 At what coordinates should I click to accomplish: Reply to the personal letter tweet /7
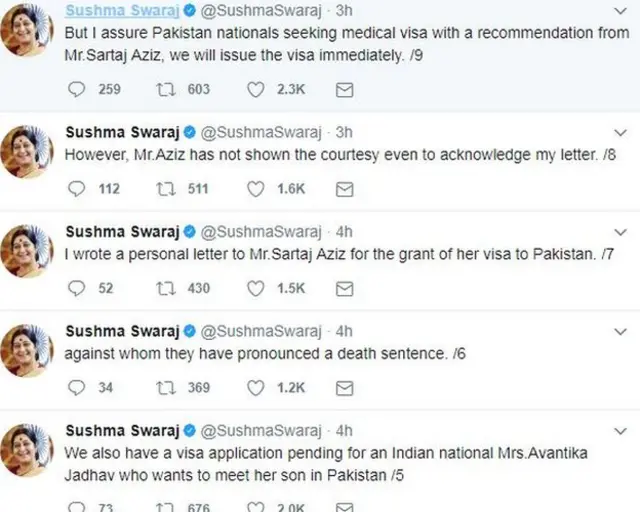pos(78,288)
